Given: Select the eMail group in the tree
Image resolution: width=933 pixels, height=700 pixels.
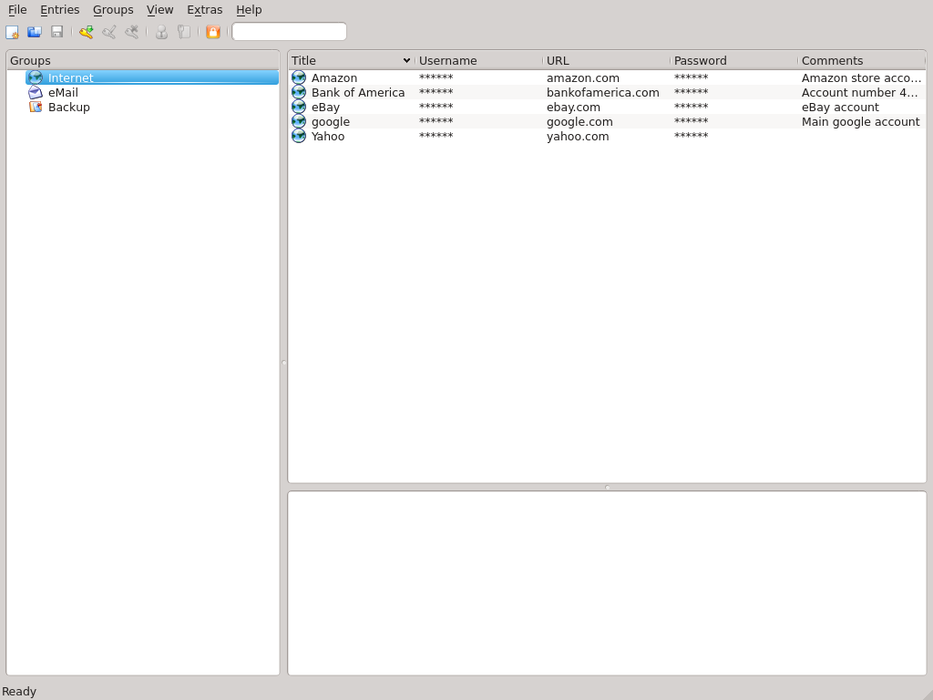Looking at the screenshot, I should [x=62, y=92].
